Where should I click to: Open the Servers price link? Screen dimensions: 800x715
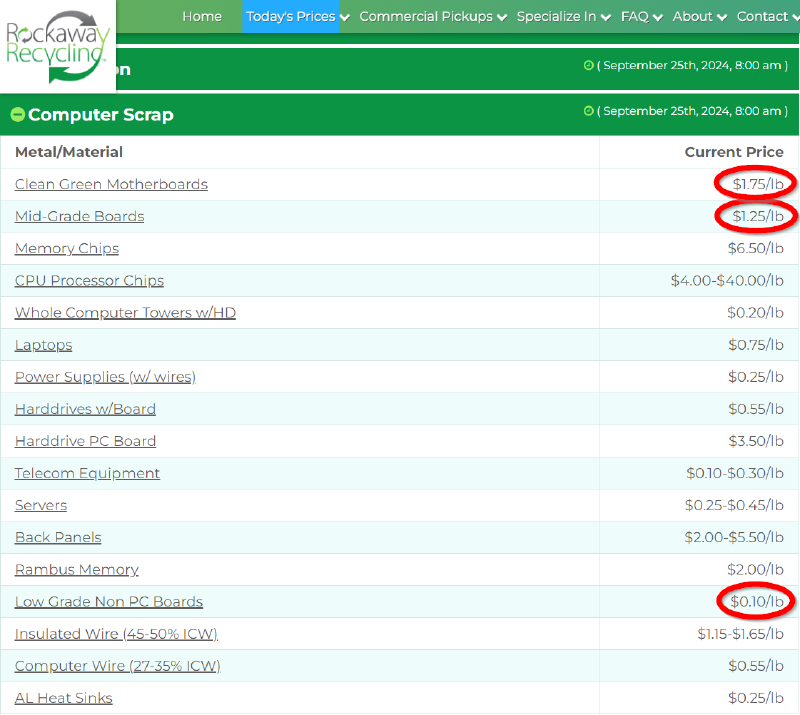[x=40, y=505]
